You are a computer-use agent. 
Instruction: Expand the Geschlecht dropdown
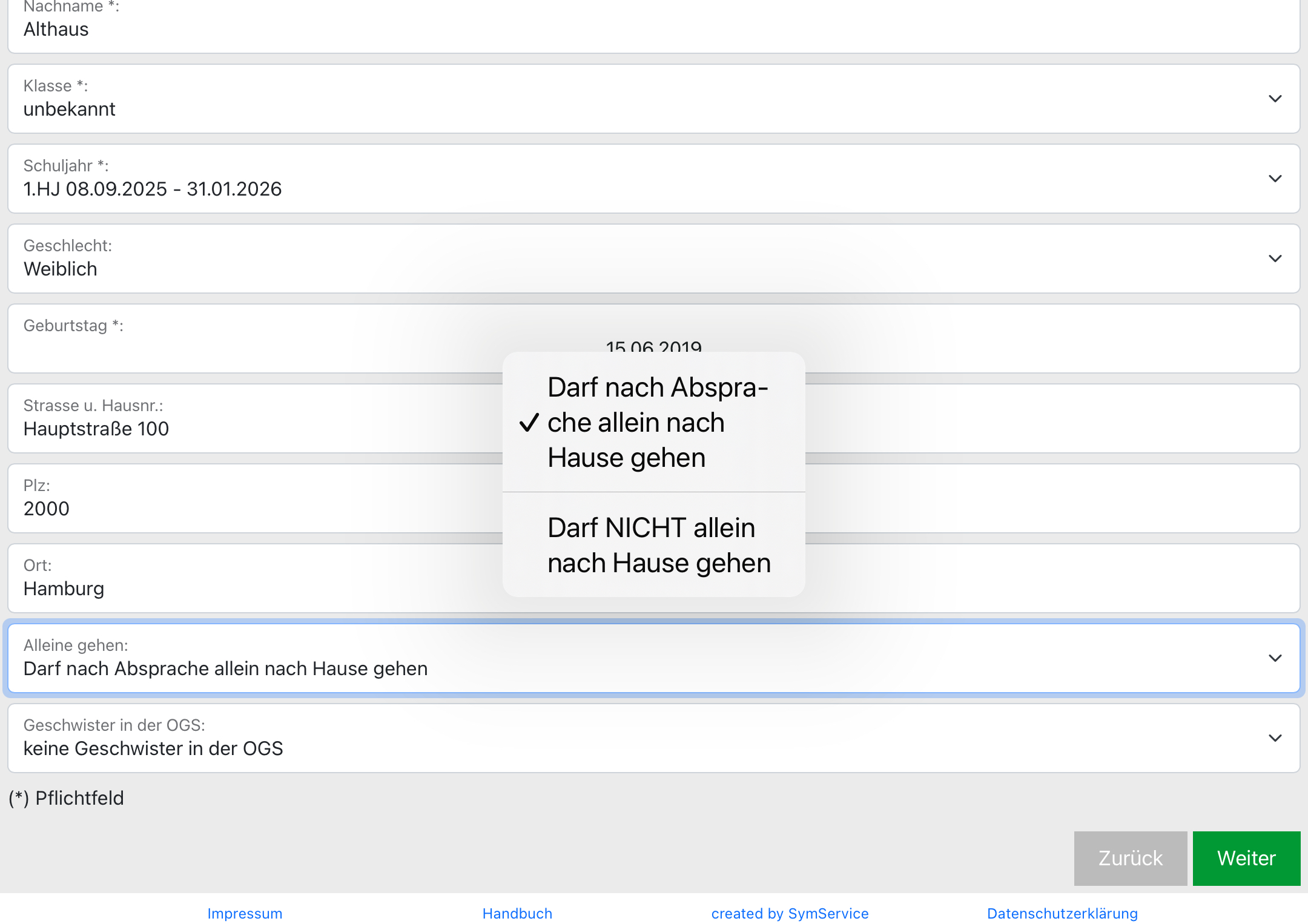click(1275, 259)
